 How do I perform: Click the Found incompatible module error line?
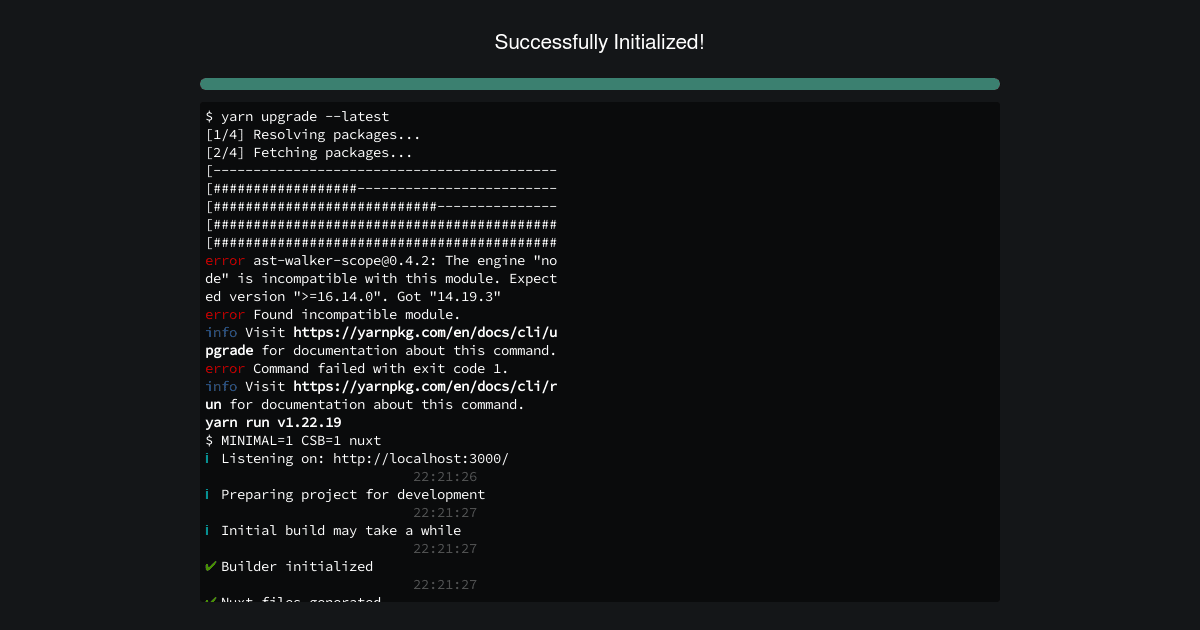(x=333, y=314)
